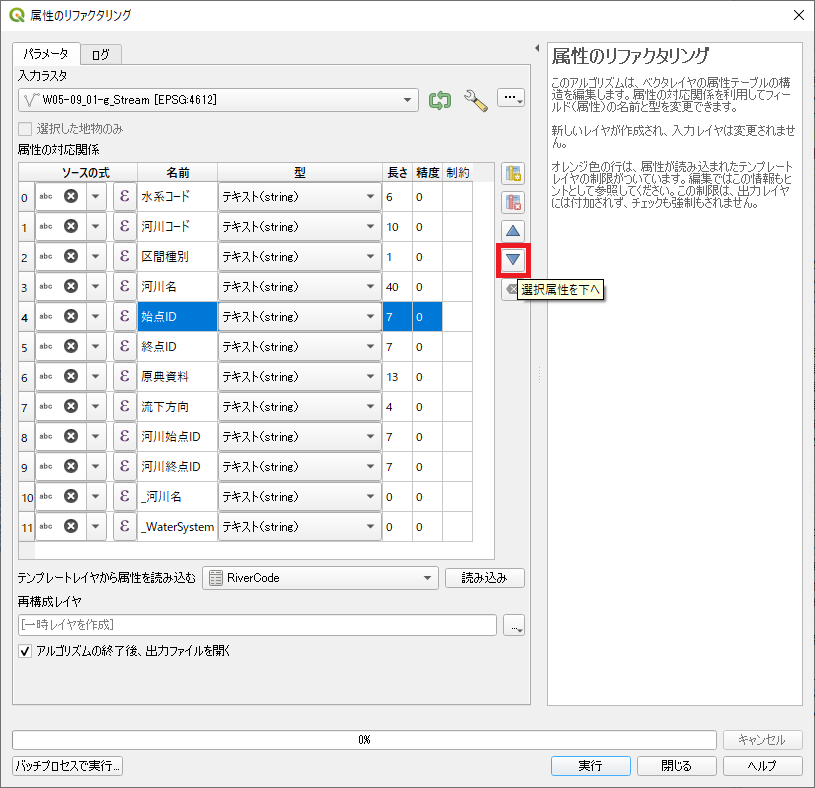The width and height of the screenshot is (815, 788).
Task: Move selected field down with arrow
Action: tap(513, 260)
